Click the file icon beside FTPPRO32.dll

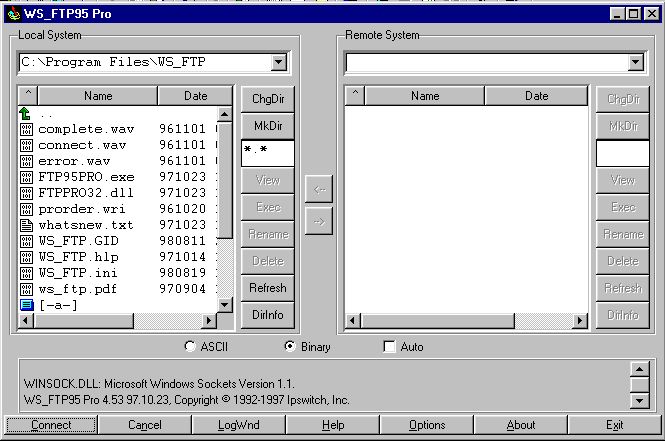coord(26,193)
